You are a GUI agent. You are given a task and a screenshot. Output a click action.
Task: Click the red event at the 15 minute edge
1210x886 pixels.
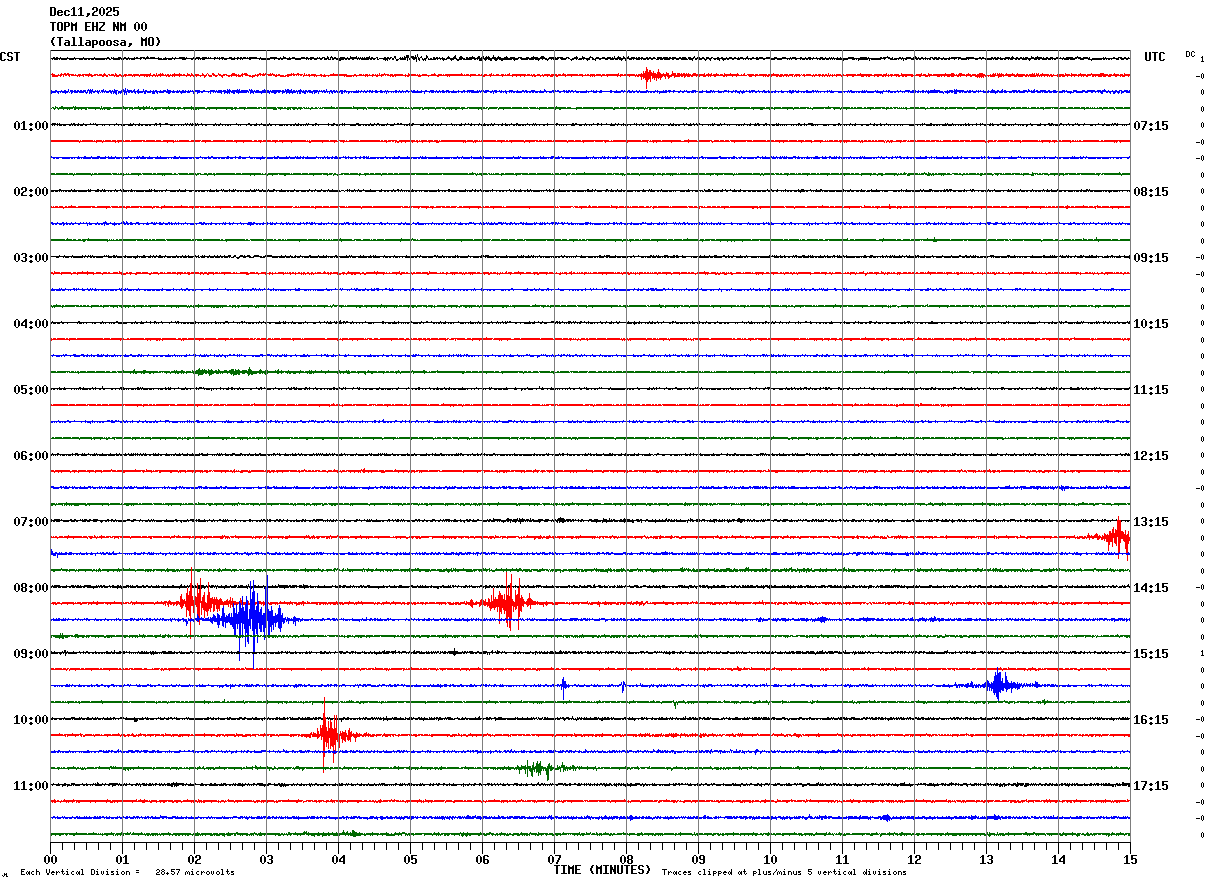(1117, 537)
